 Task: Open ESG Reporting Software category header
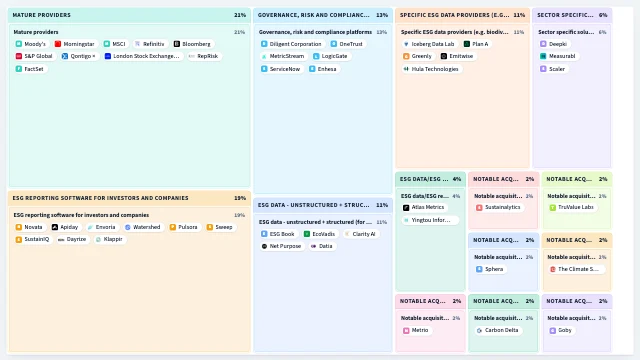tap(129, 198)
